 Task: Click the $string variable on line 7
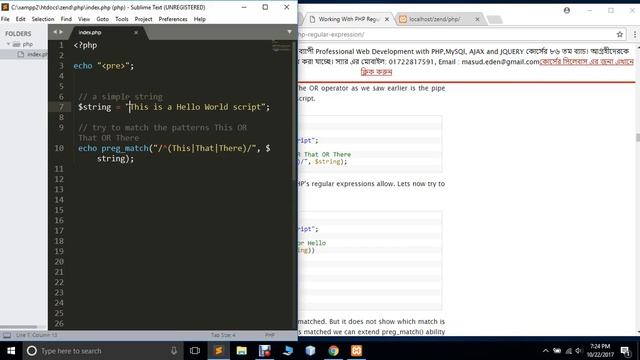pos(95,107)
